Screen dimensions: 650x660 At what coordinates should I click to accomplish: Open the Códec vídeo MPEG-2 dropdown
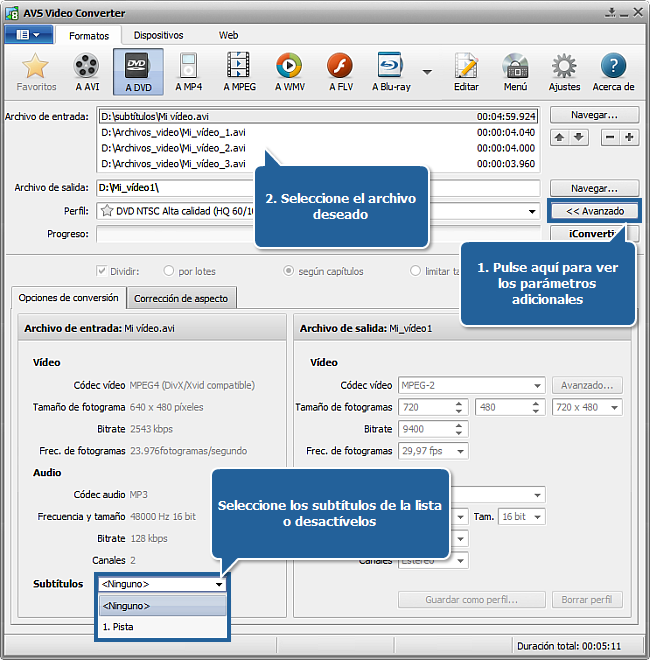(536, 385)
